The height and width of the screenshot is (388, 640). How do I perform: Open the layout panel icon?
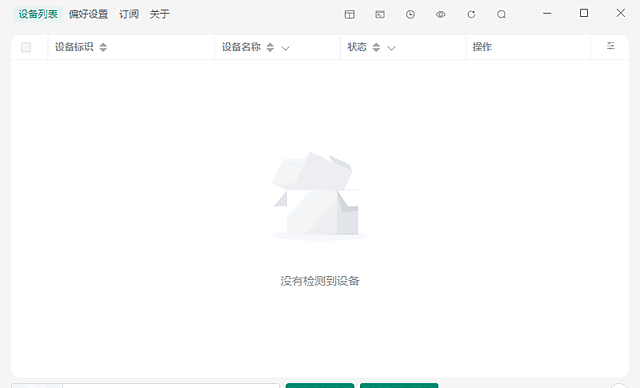[x=349, y=15]
